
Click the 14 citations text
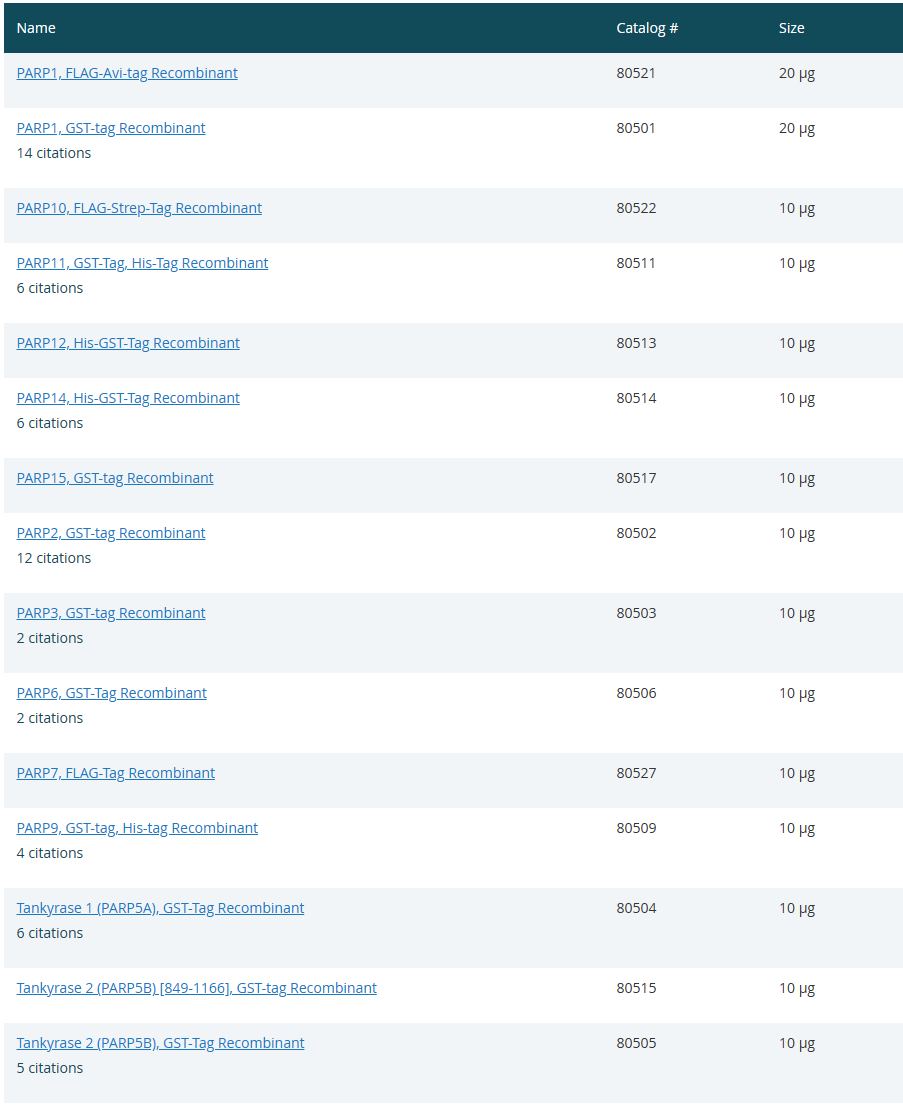(x=54, y=153)
